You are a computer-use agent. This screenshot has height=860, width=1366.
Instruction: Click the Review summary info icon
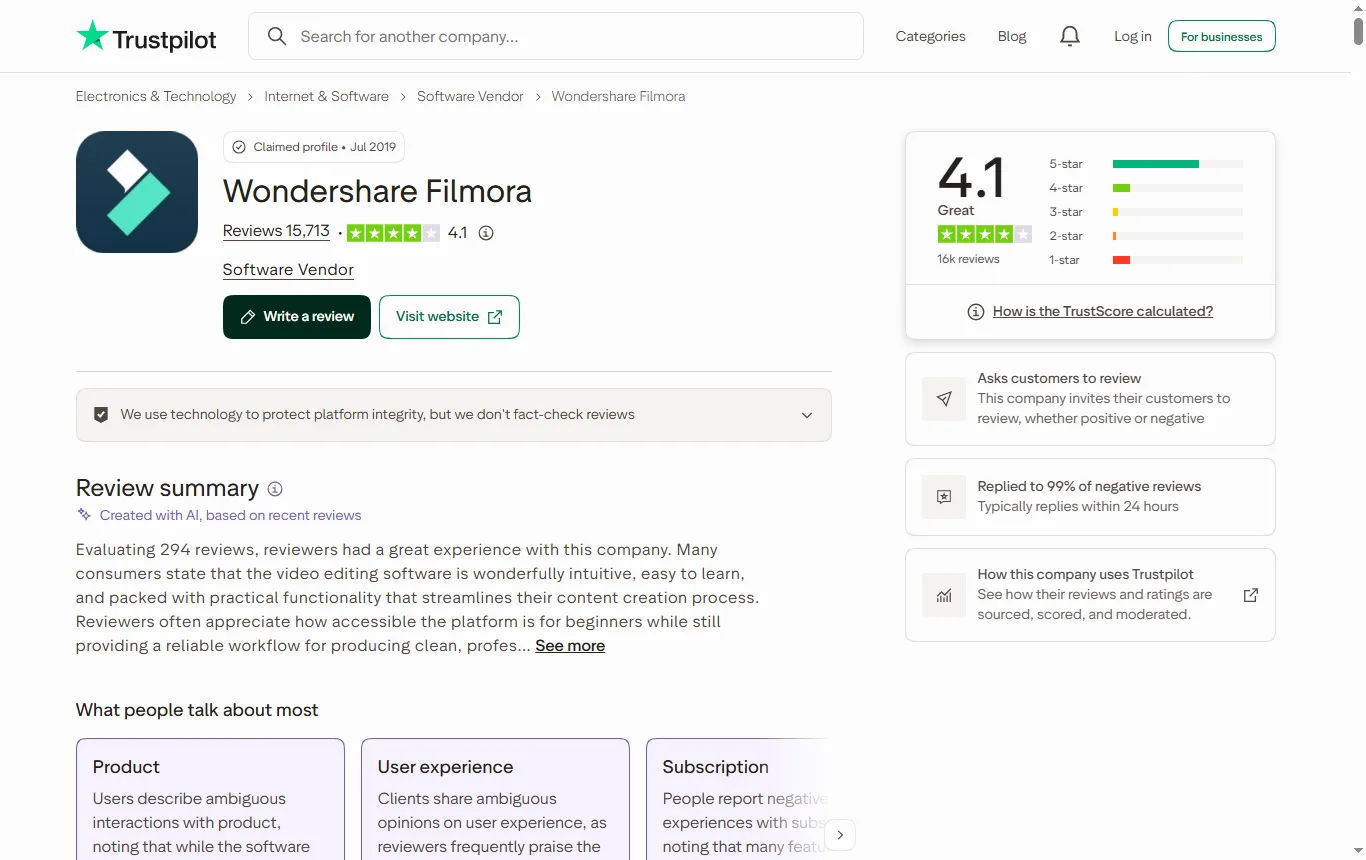[x=275, y=489]
